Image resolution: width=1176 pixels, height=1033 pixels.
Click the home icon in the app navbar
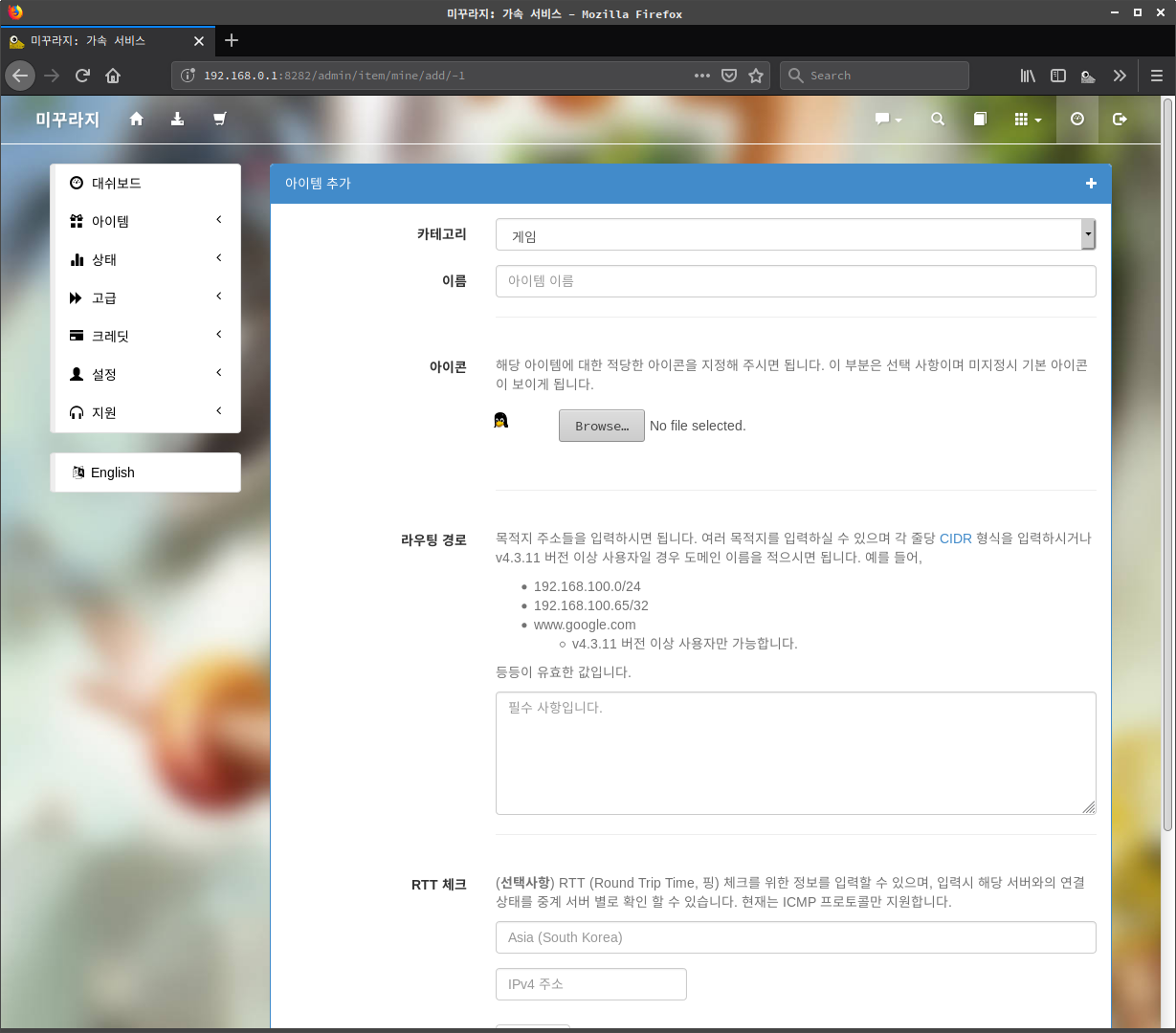tap(136, 119)
